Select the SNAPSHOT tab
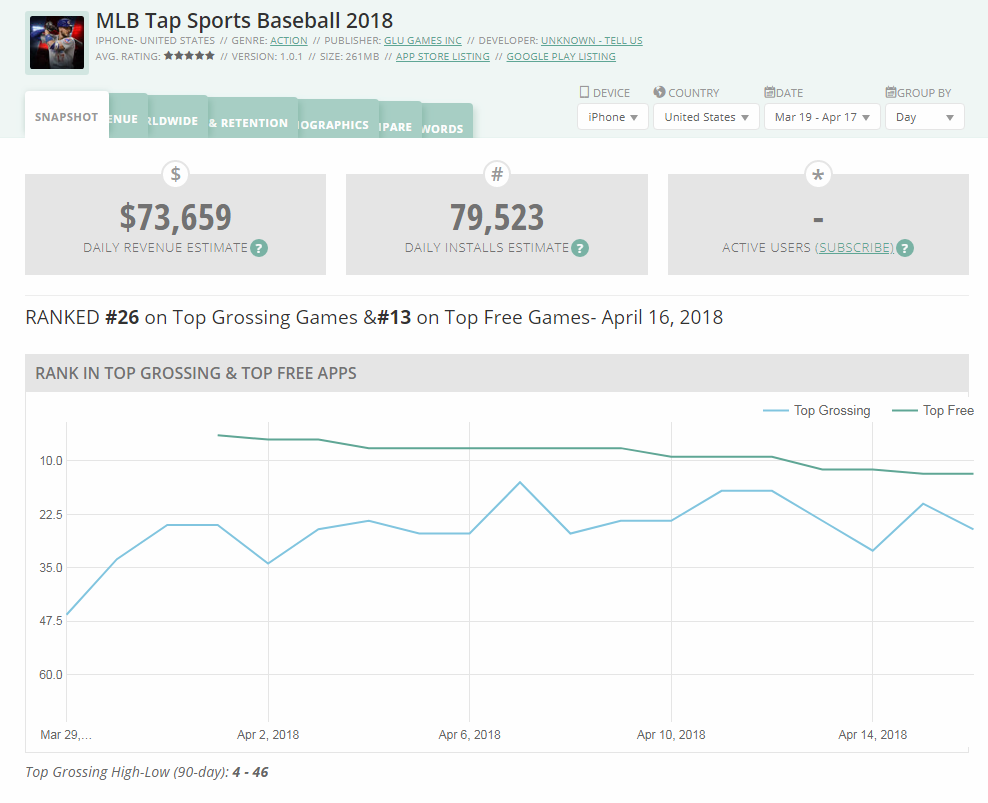This screenshot has height=803, width=988. pos(67,117)
